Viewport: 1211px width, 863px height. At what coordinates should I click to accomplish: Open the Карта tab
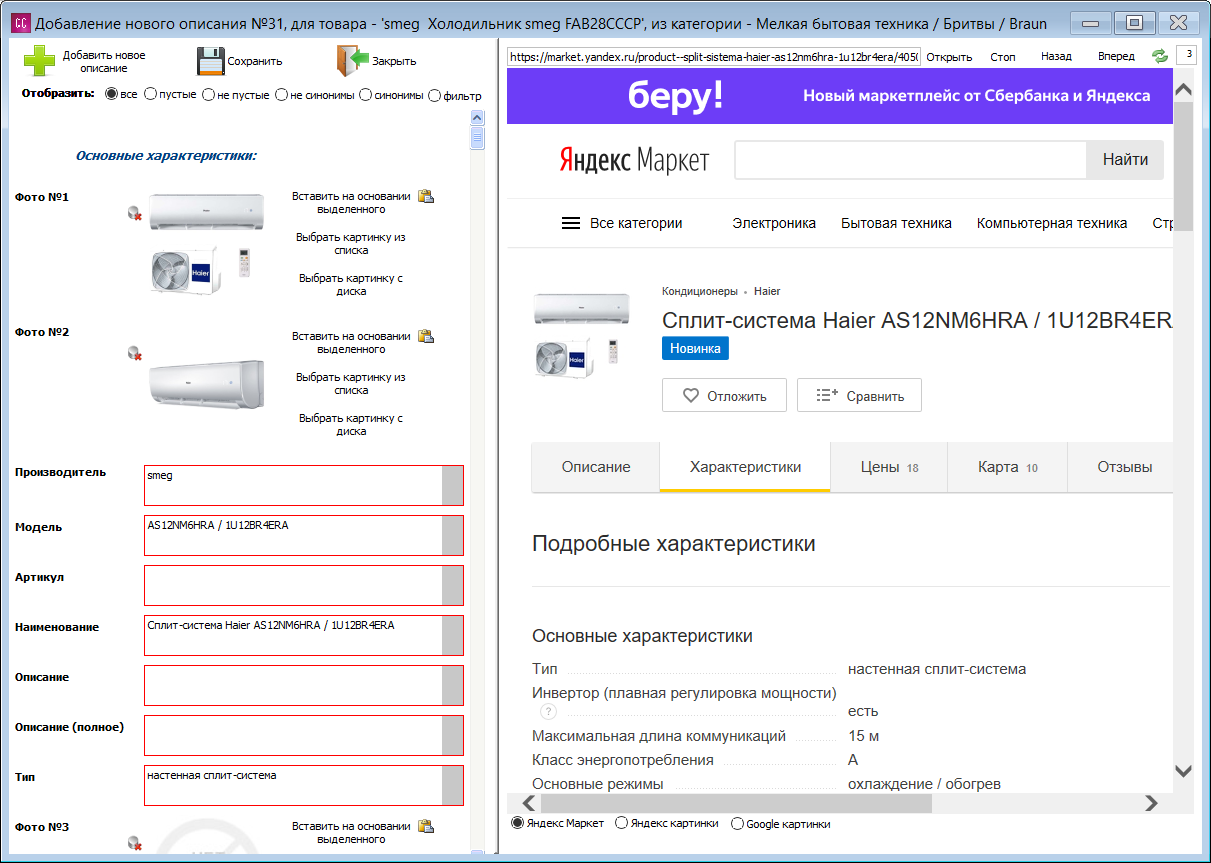[1008, 467]
